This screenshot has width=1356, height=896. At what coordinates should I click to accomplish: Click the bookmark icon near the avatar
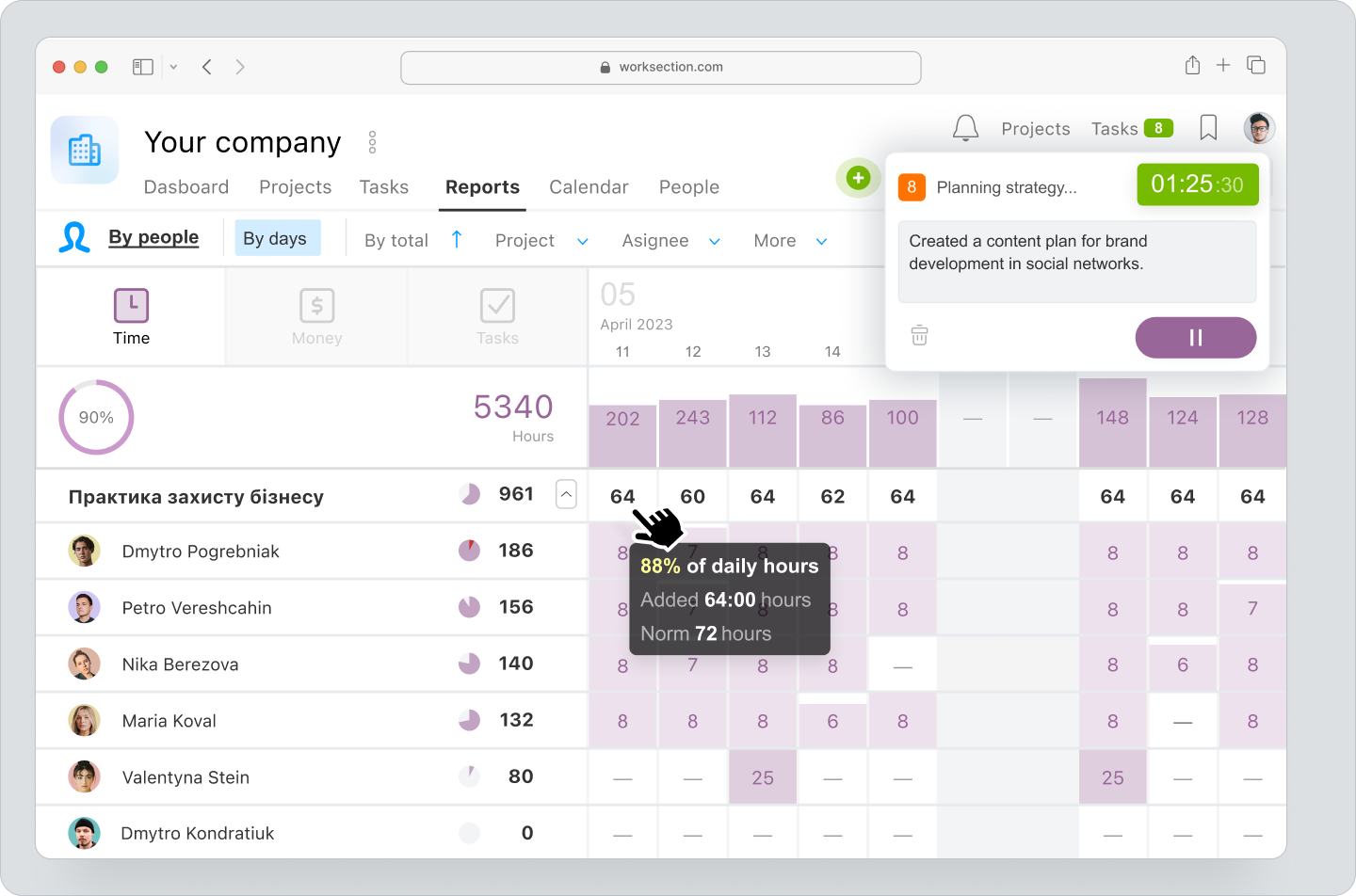(1208, 128)
